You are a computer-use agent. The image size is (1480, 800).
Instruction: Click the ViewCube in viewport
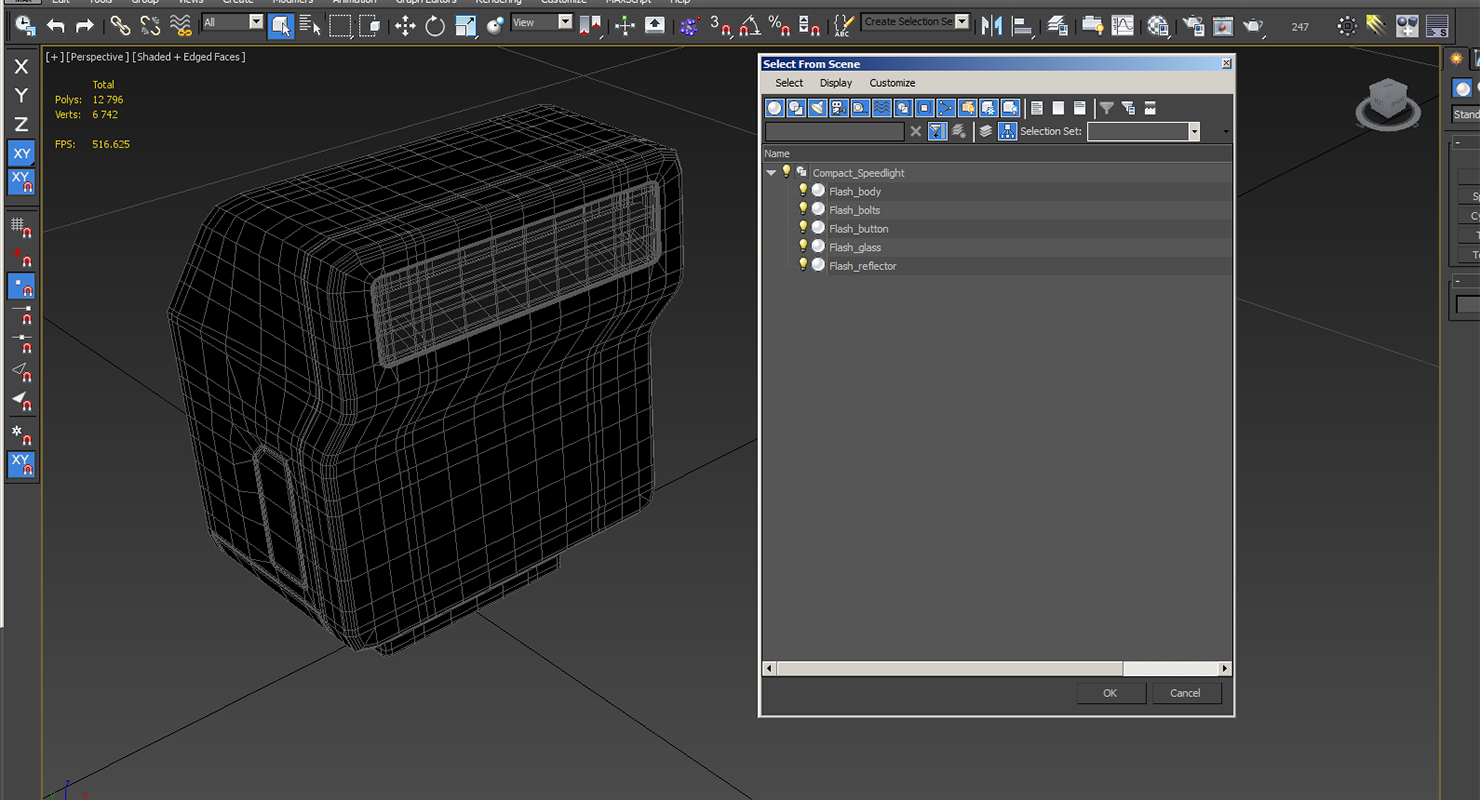[x=1388, y=103]
